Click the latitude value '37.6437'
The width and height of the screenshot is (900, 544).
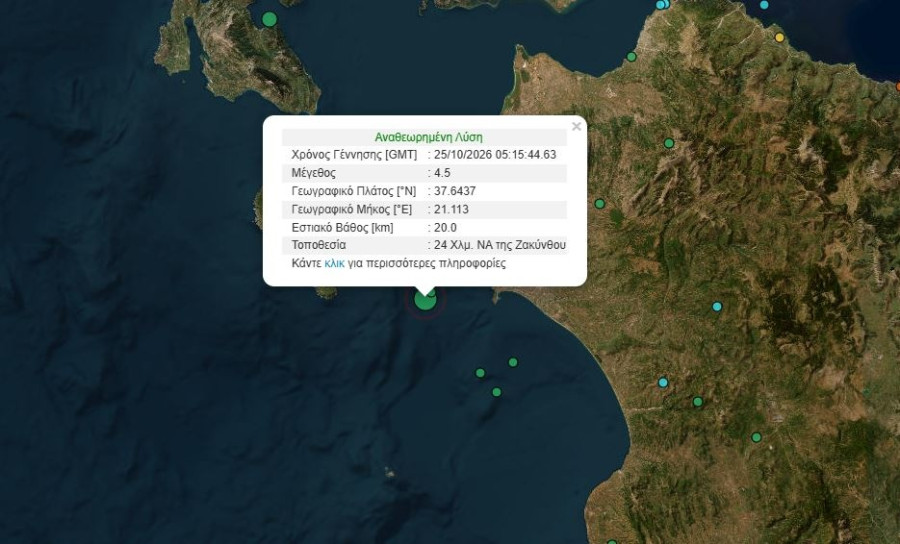455,191
